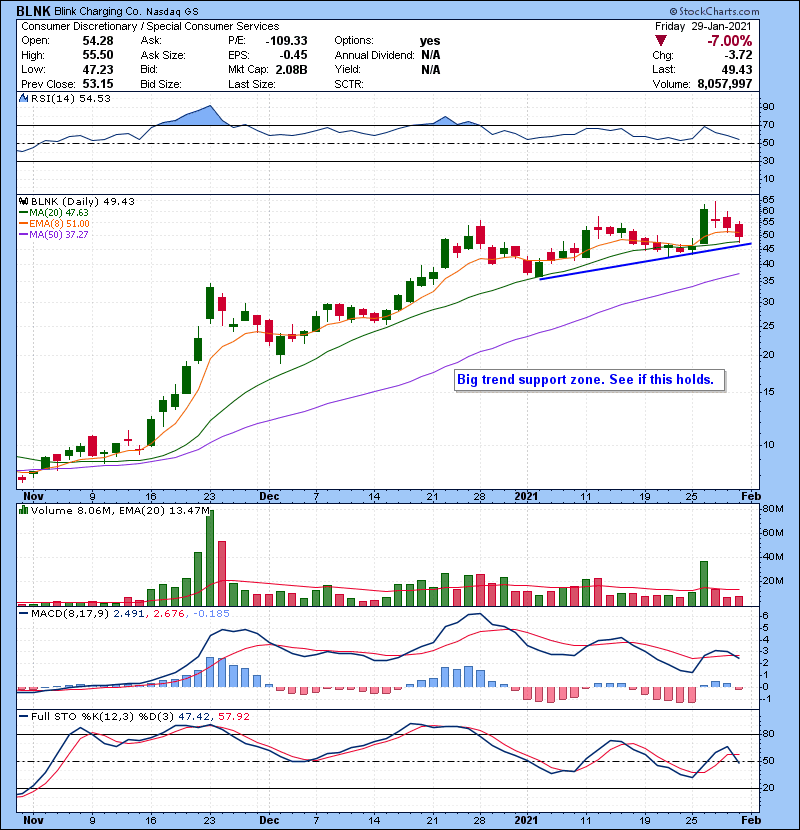Click the date Friday 29-Jan-2021

(x=703, y=26)
